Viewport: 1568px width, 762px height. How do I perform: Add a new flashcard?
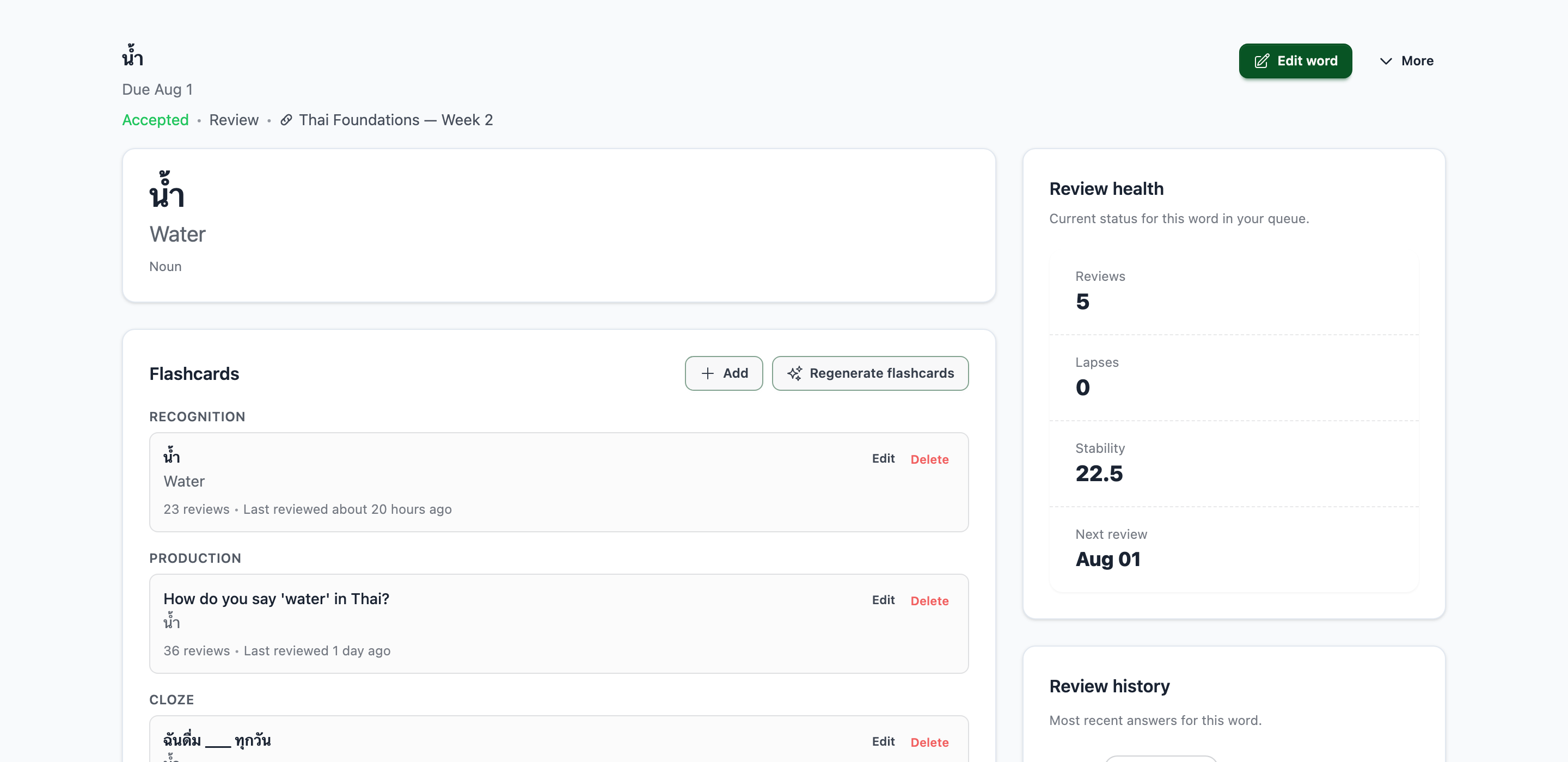(724, 373)
